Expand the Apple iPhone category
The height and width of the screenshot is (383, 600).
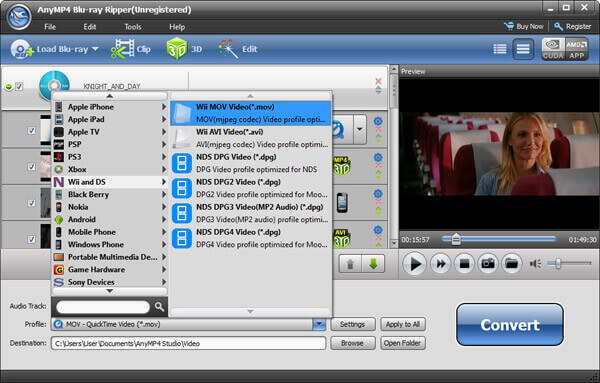(x=110, y=107)
